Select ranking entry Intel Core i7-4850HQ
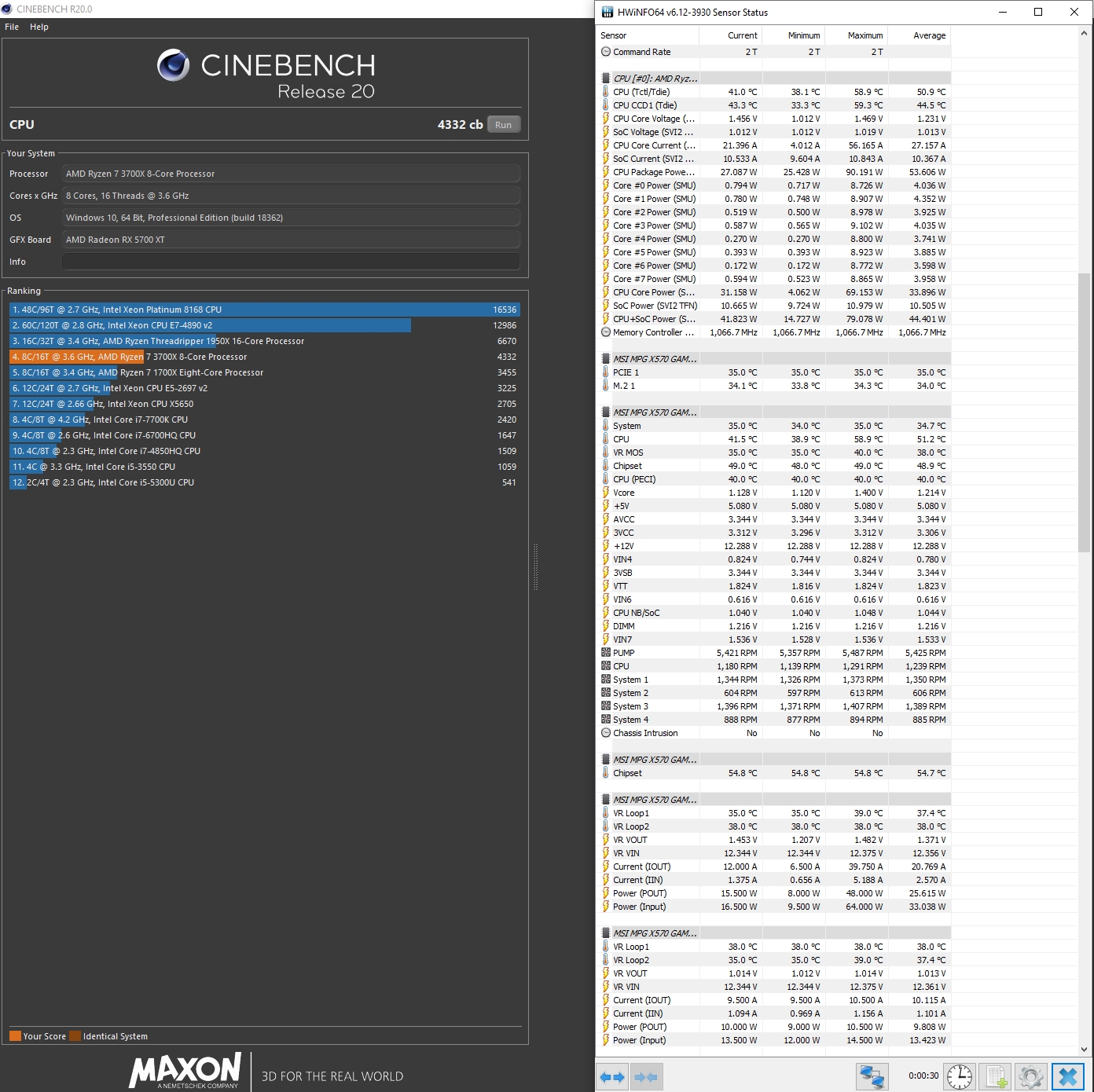The width and height of the screenshot is (1094, 1092). pyautogui.click(x=265, y=451)
